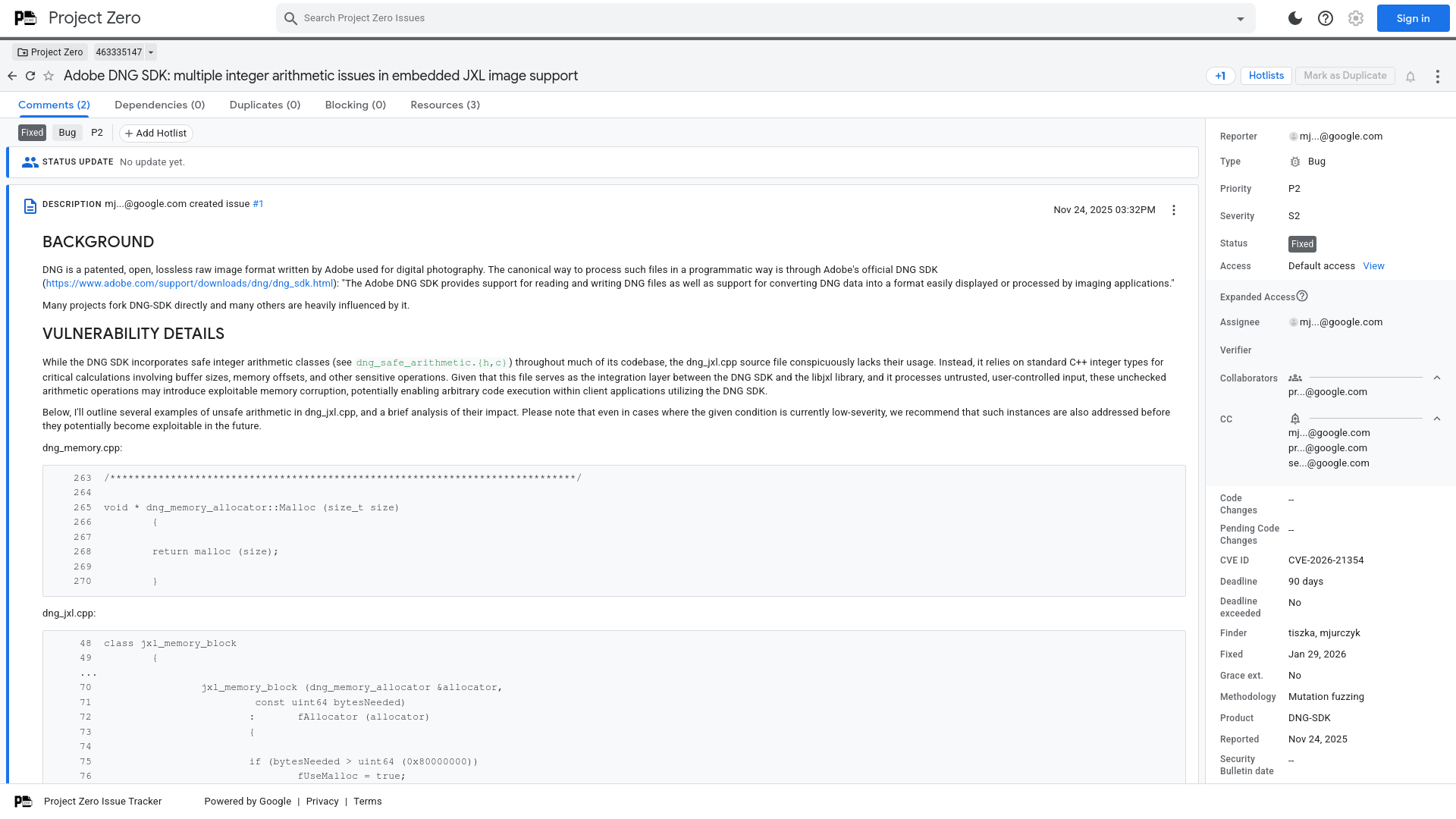Open the search options dropdown arrow
1456x819 pixels.
tap(1239, 18)
